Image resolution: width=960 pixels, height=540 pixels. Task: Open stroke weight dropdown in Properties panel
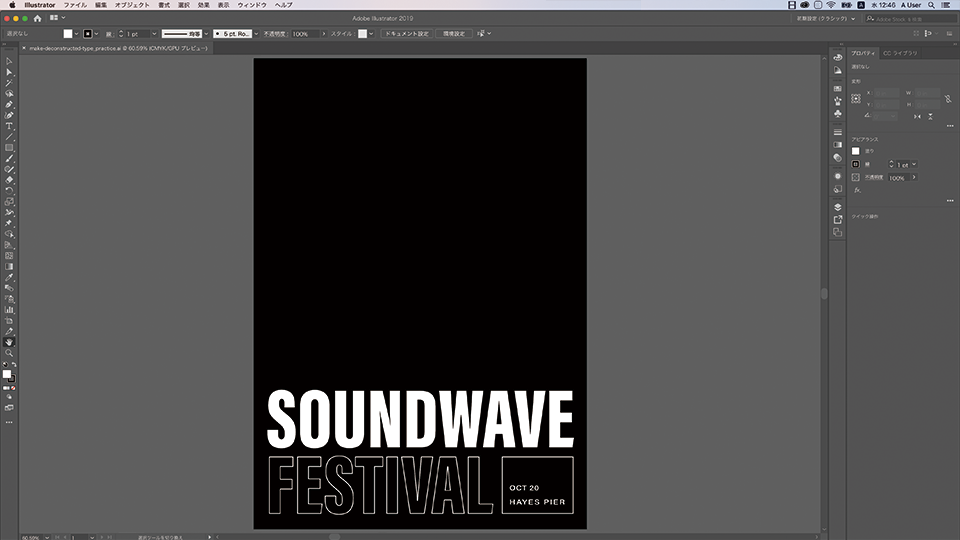point(914,164)
